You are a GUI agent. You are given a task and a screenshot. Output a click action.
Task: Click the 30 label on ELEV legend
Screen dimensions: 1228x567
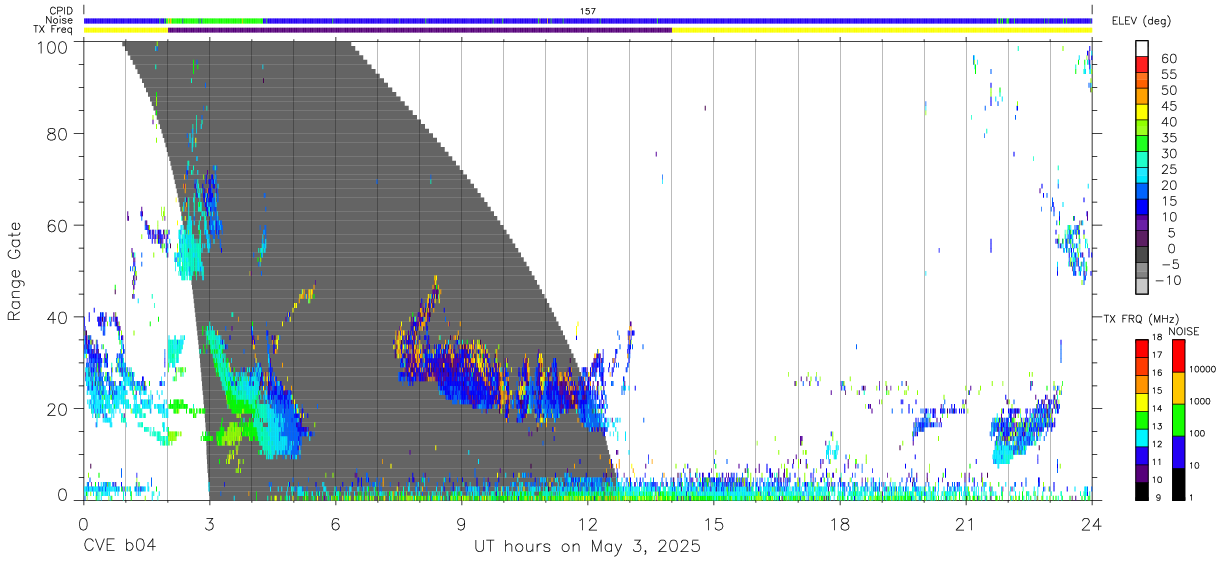[x=1168, y=153]
